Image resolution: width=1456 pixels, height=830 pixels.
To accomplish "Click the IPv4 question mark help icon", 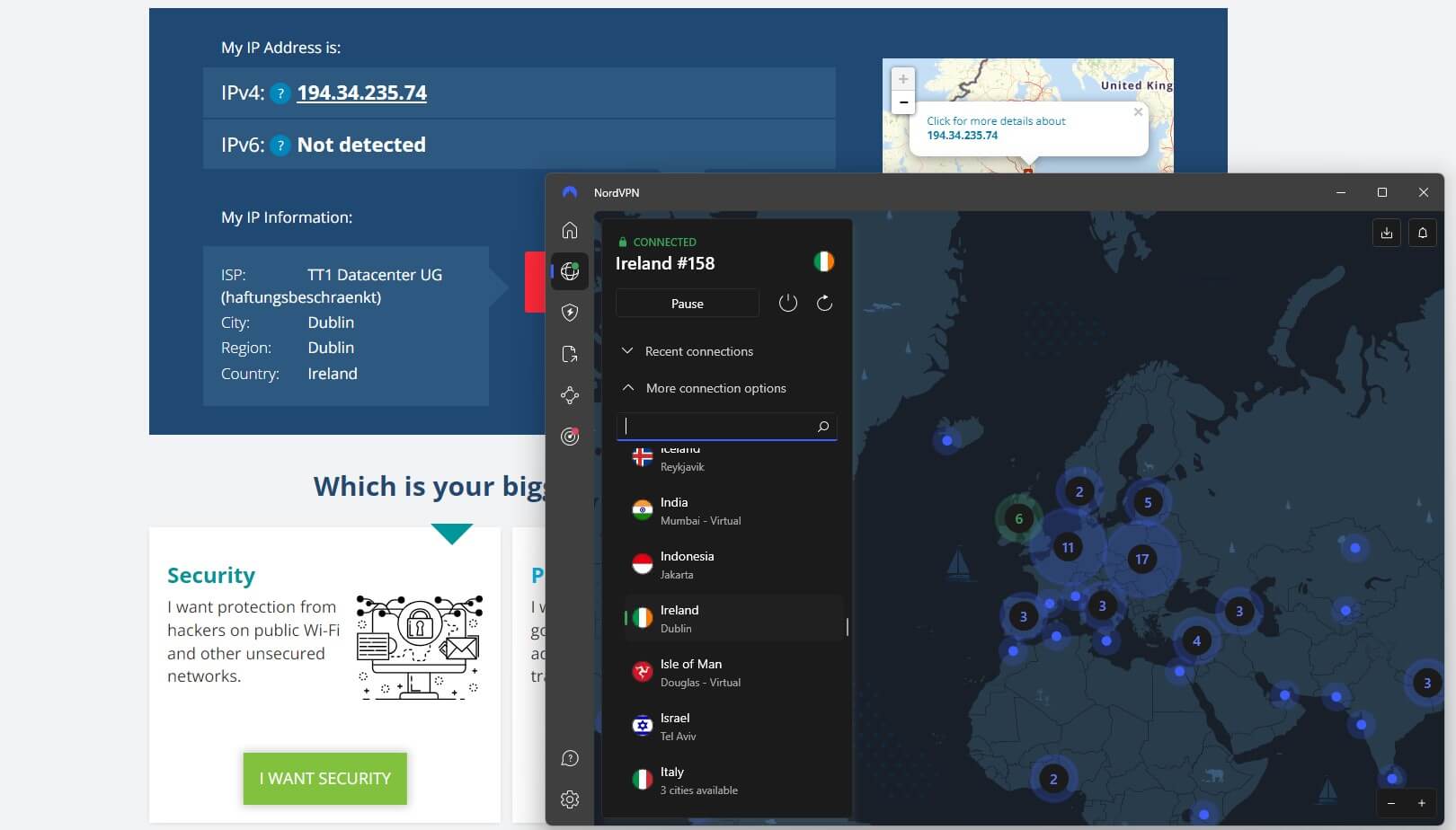I will [280, 93].
